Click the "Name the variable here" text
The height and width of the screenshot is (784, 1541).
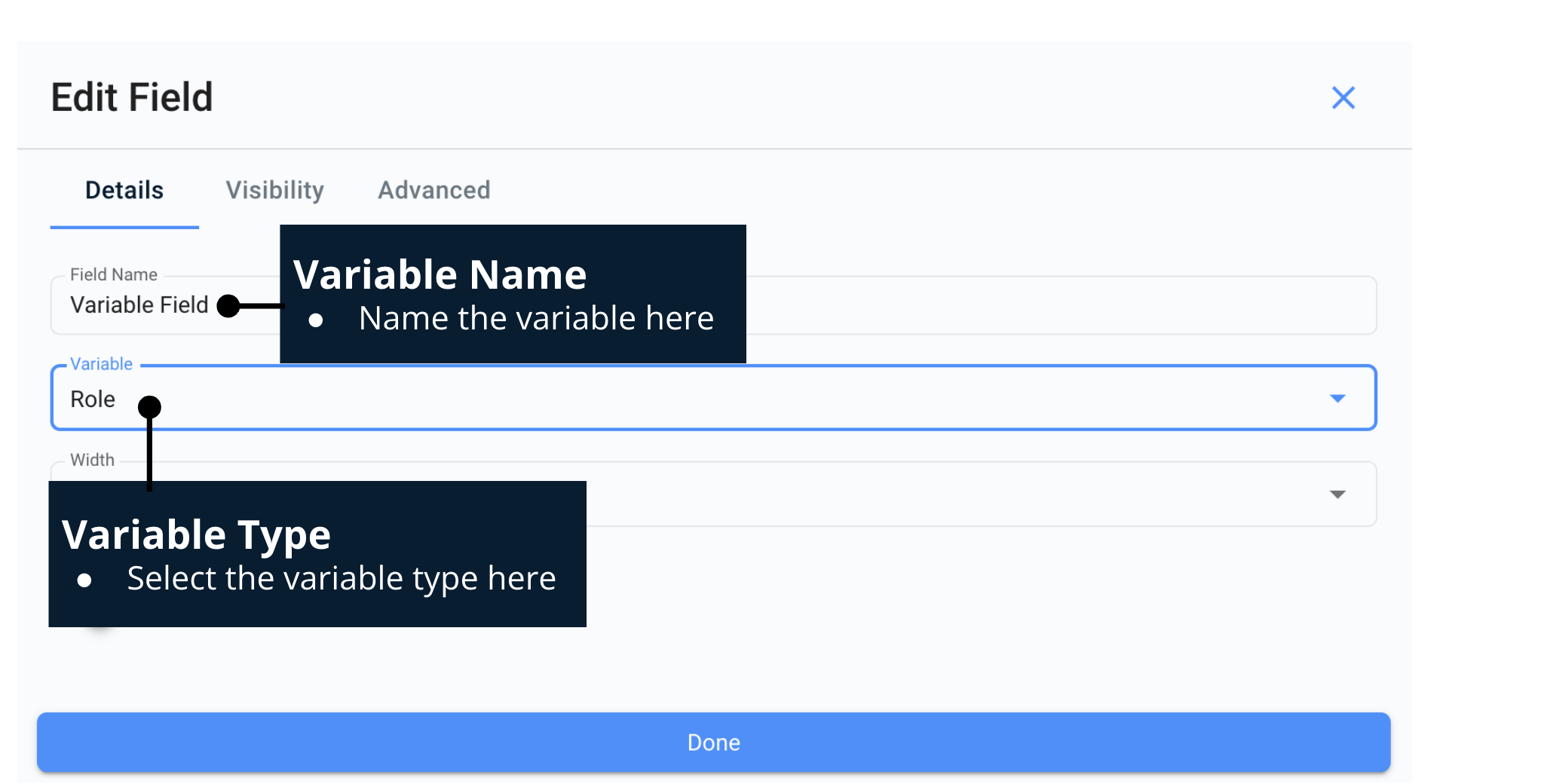click(536, 318)
